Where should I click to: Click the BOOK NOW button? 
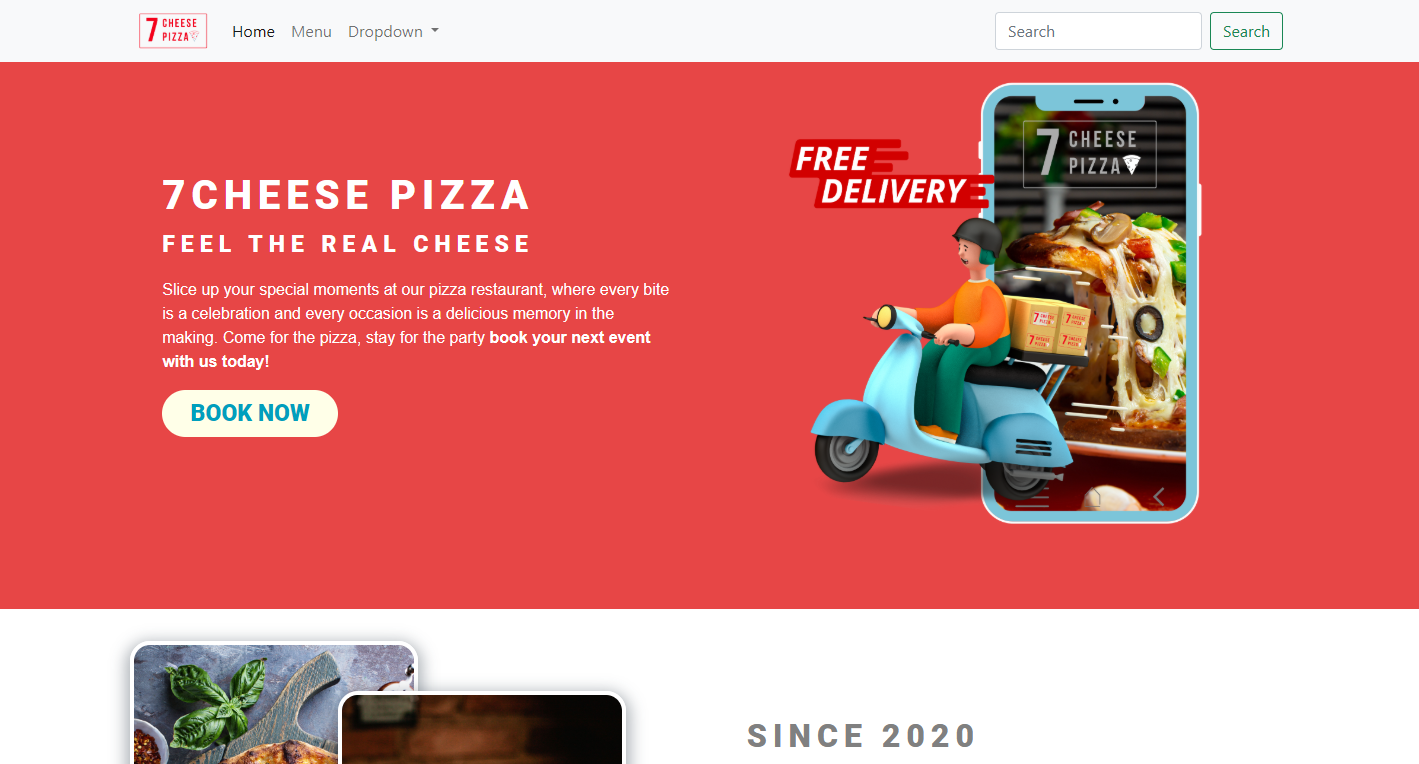(250, 413)
